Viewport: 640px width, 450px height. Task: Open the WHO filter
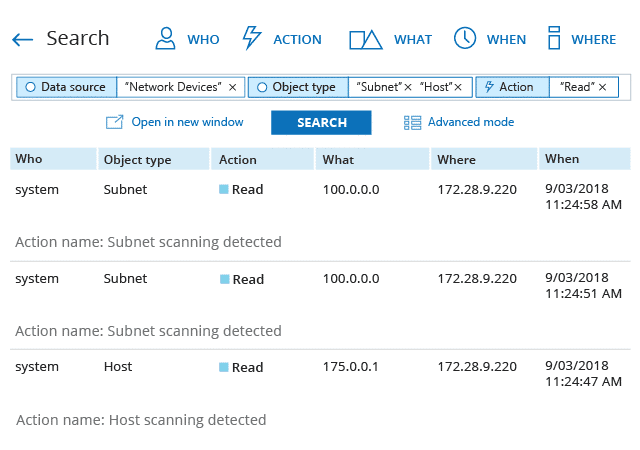[203, 40]
